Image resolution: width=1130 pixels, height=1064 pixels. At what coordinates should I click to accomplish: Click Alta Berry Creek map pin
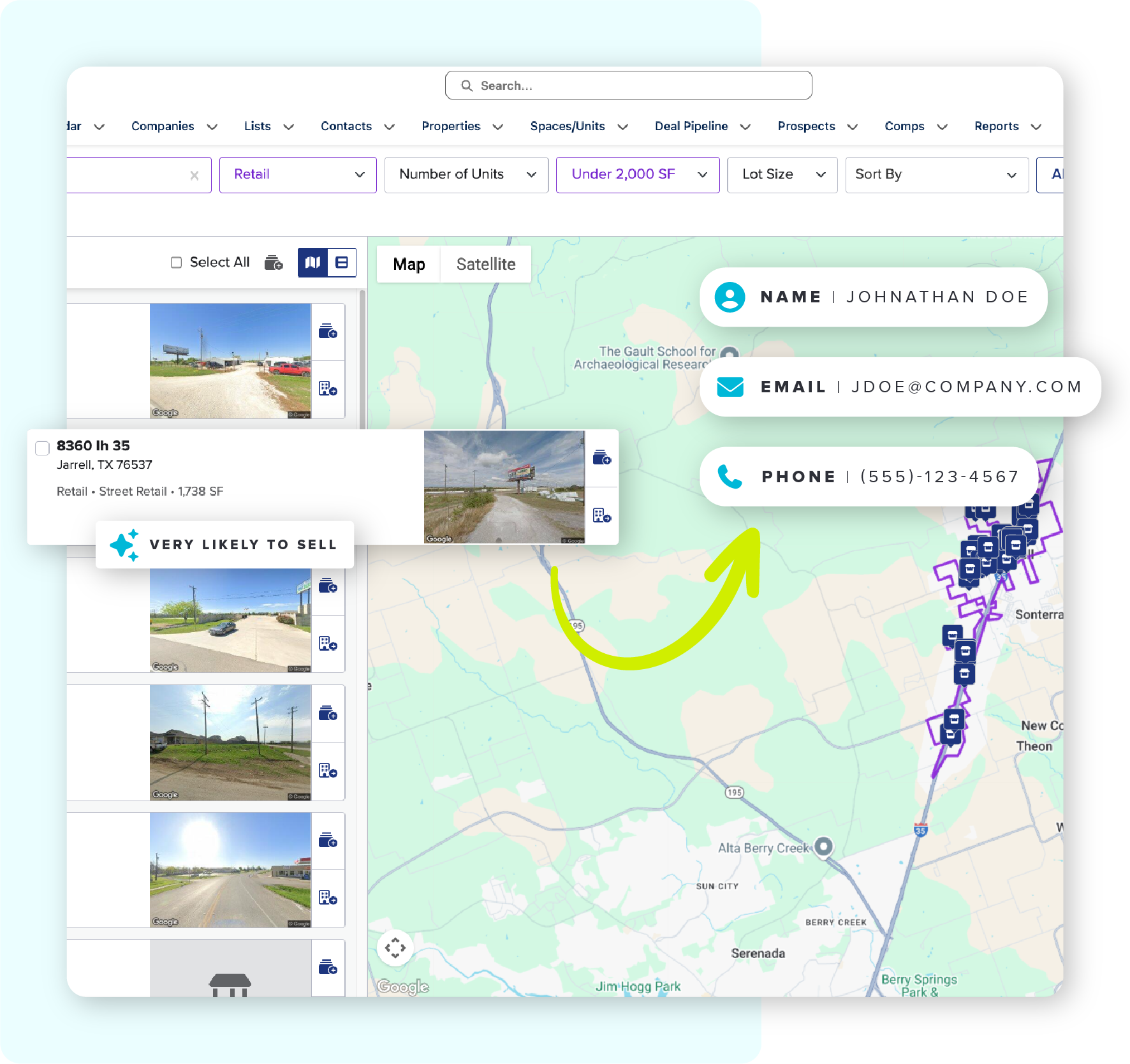click(824, 846)
